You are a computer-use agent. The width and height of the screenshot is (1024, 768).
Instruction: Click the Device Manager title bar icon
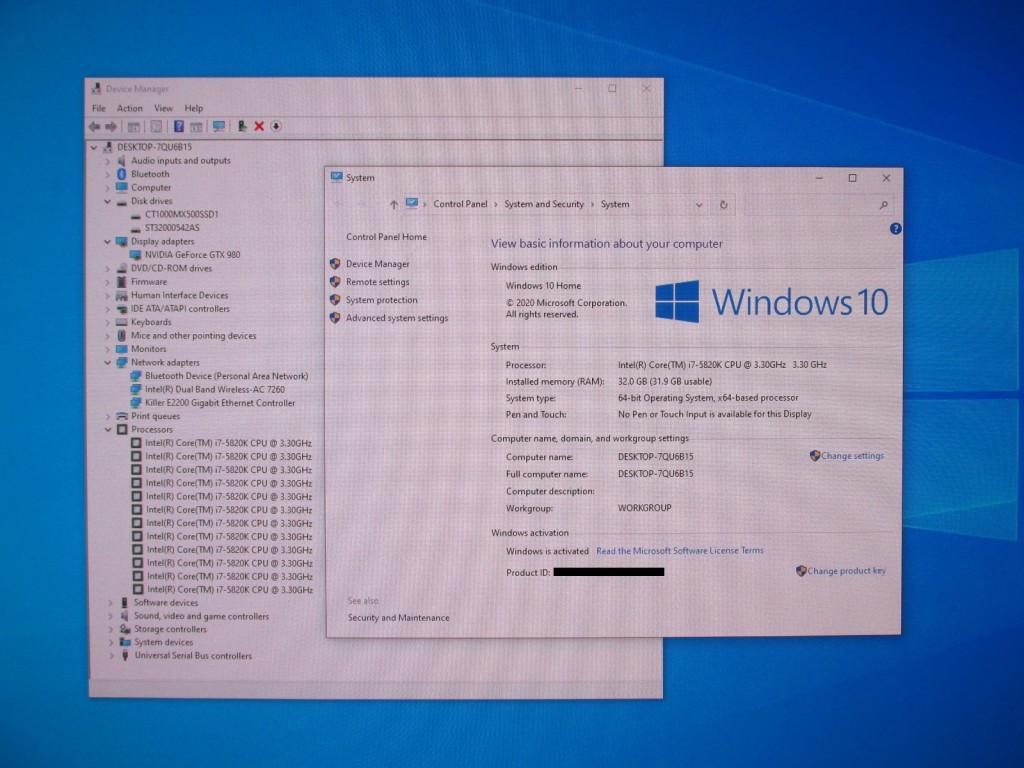(x=97, y=89)
